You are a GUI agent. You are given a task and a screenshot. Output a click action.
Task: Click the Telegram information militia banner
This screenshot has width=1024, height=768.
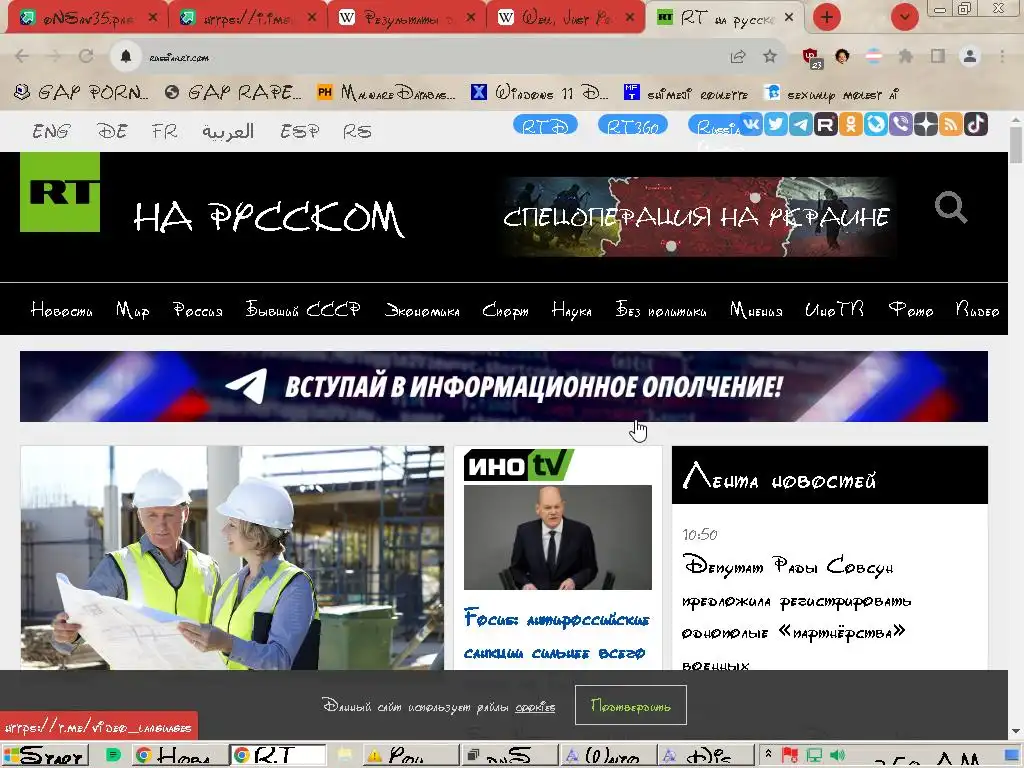pyautogui.click(x=504, y=387)
